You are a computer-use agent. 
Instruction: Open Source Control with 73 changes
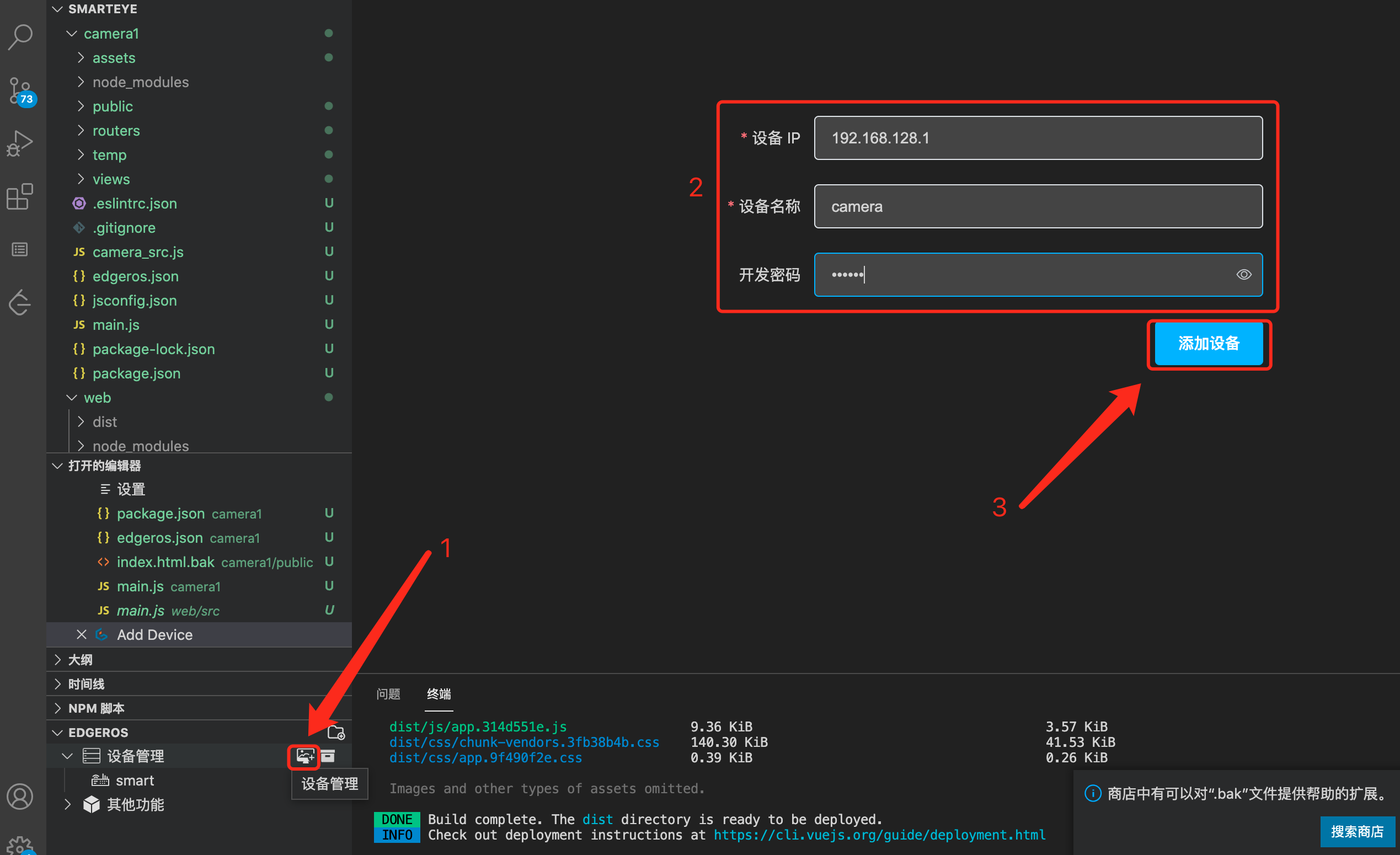[x=22, y=91]
